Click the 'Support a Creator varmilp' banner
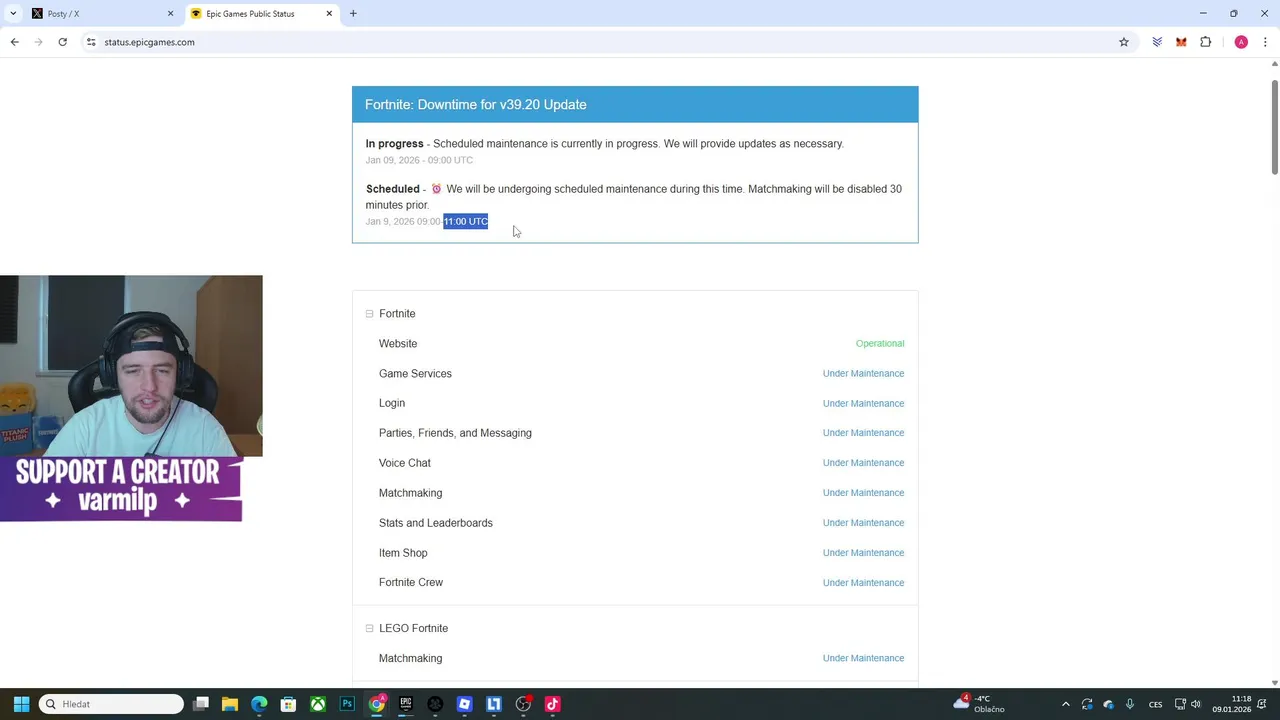Viewport: 1280px width, 720px height. tap(121, 489)
